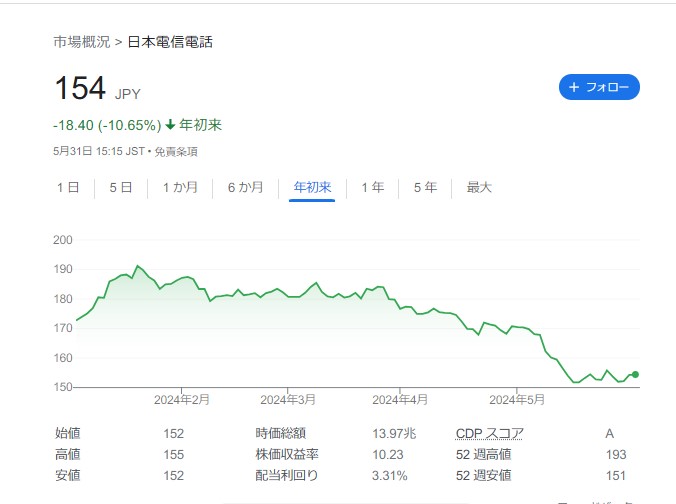Click the 株価収益率 label
Viewport: 676px width, 504px height.
coord(287,454)
